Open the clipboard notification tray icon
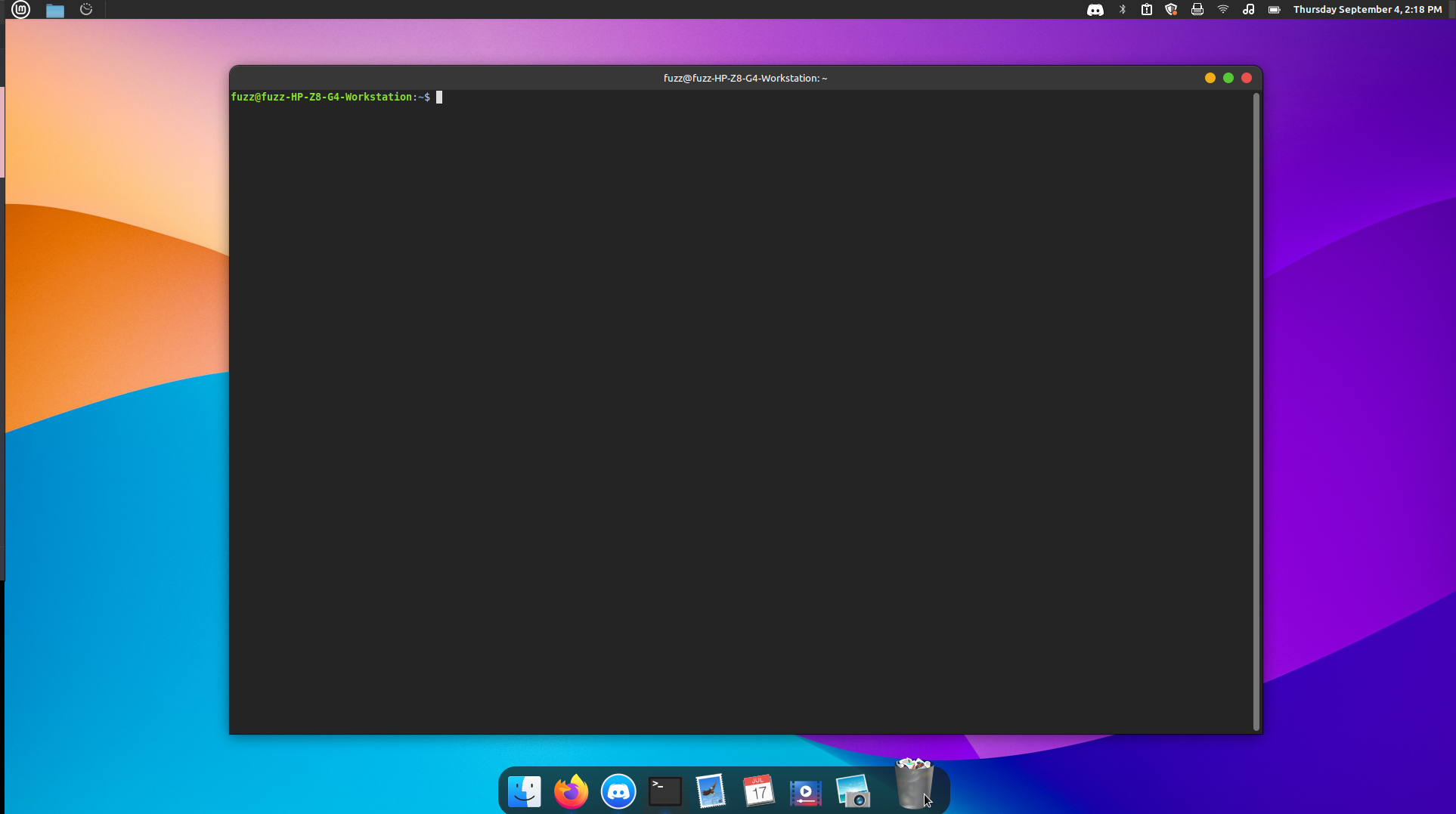1456x814 pixels. pyautogui.click(x=1147, y=10)
